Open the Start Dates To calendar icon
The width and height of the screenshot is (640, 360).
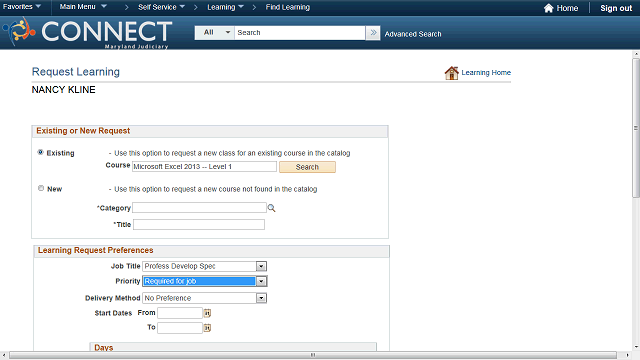coord(207,328)
